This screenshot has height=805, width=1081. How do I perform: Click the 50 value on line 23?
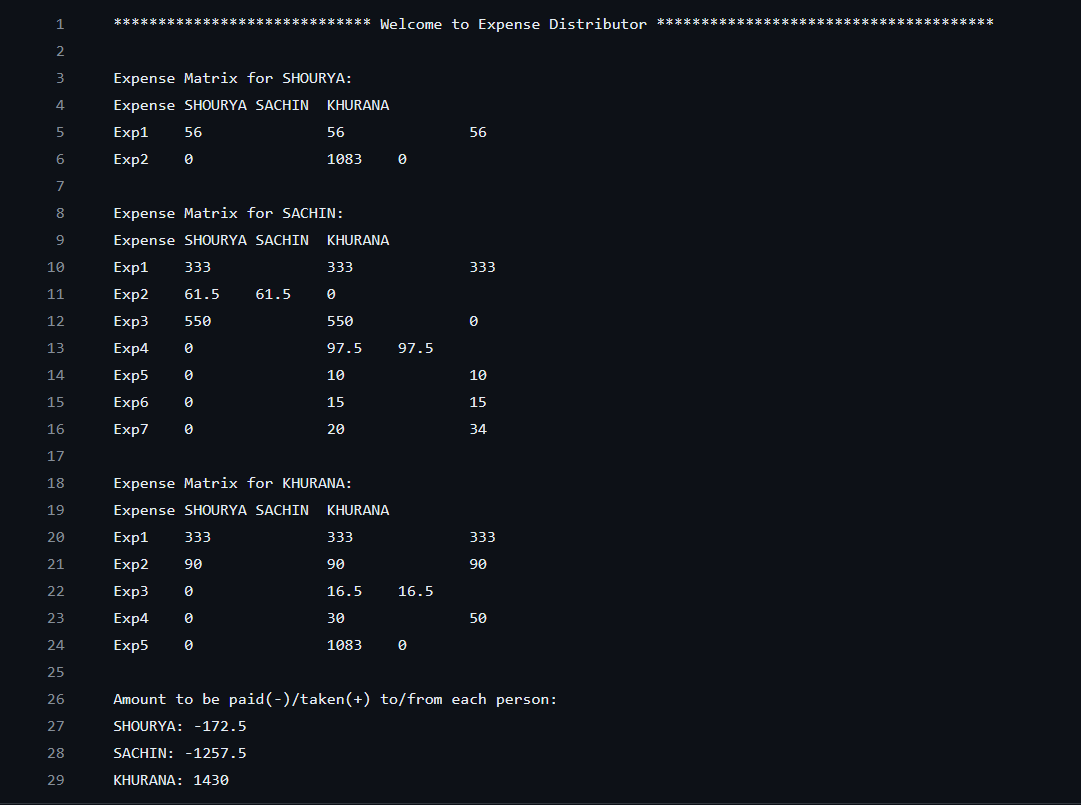click(x=478, y=618)
